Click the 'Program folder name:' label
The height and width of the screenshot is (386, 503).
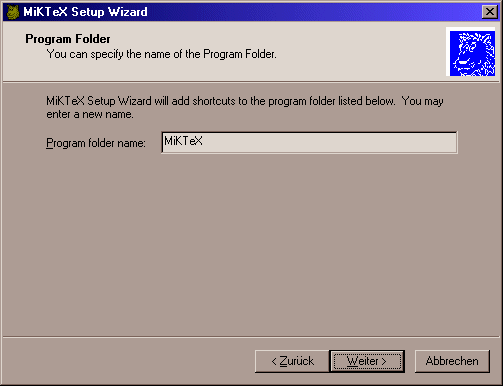pyautogui.click(x=96, y=143)
